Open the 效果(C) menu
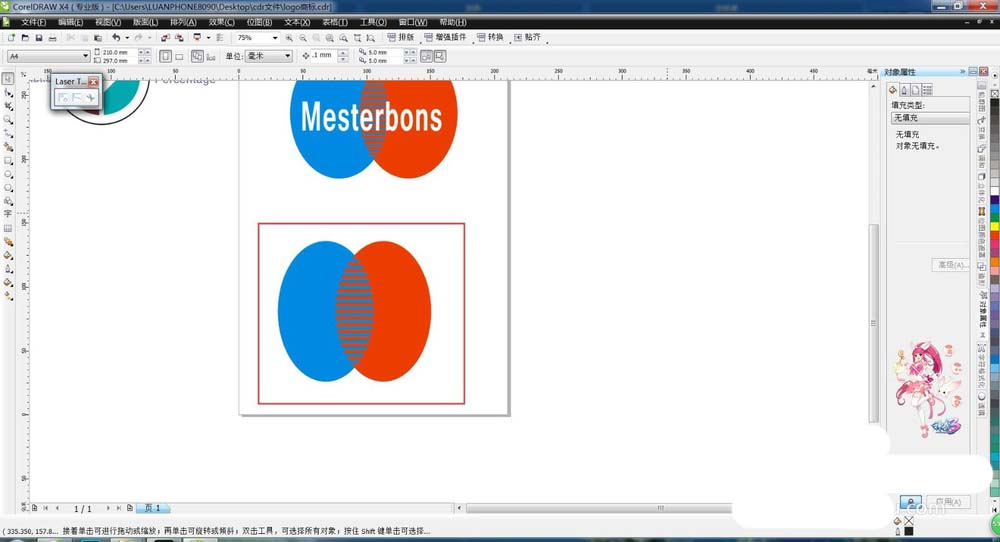 pos(221,22)
